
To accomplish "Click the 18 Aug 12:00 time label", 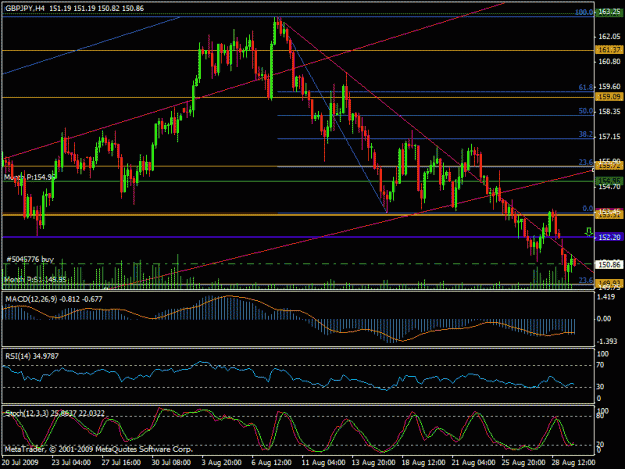I will pyautogui.click(x=424, y=462).
